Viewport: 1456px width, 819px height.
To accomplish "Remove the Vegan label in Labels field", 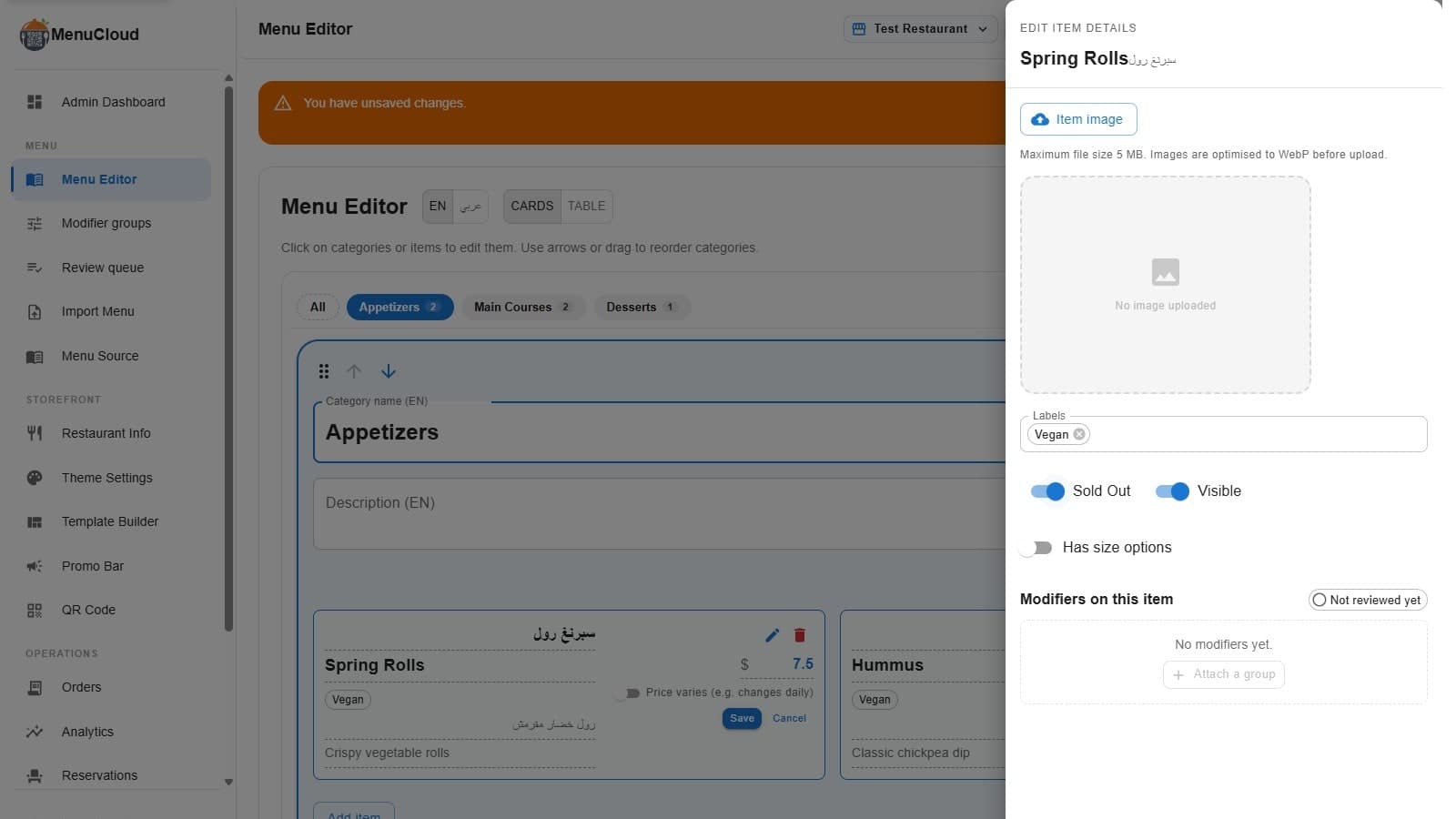I will coord(1079,434).
